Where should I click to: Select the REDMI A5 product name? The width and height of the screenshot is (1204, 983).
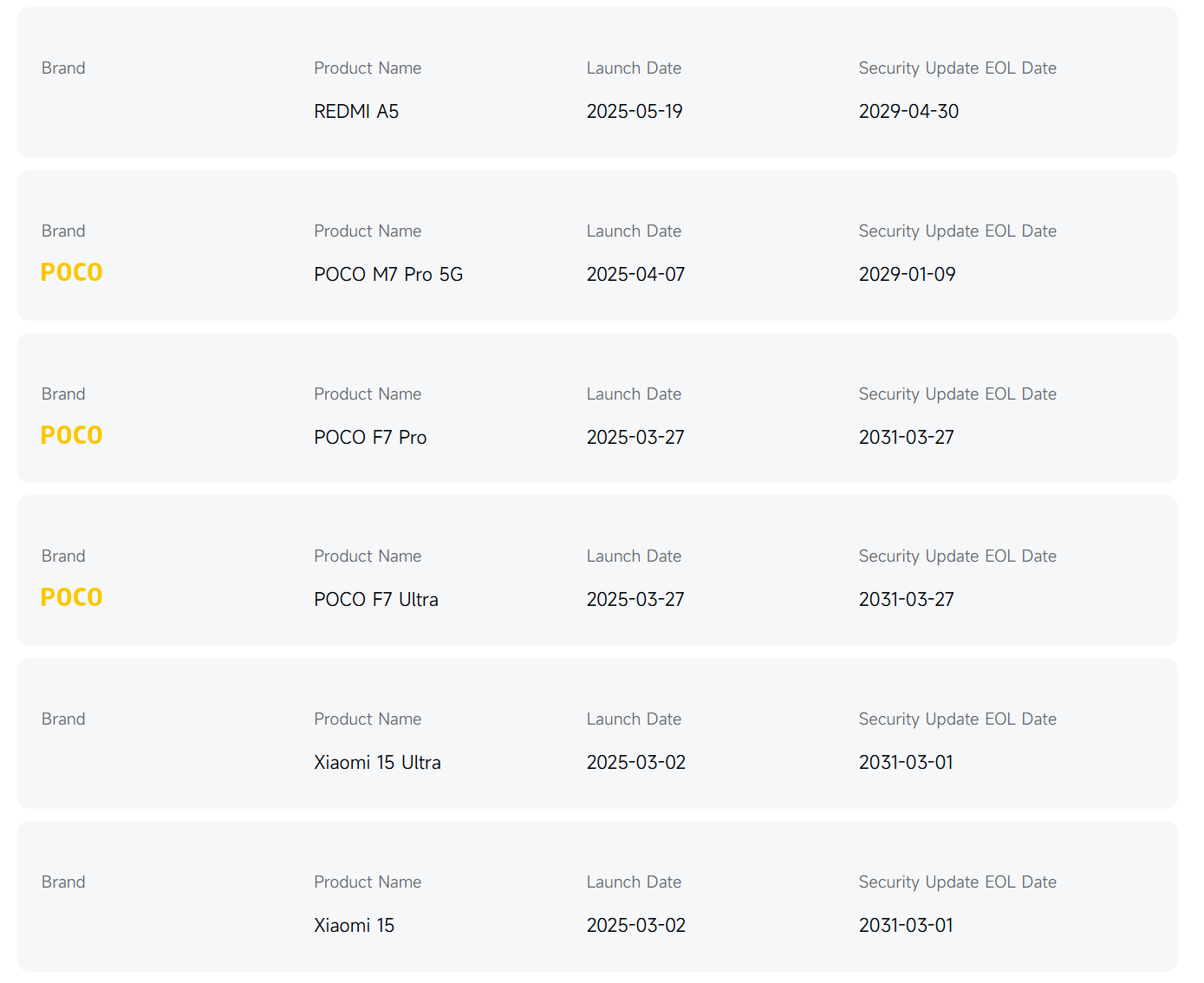point(356,112)
